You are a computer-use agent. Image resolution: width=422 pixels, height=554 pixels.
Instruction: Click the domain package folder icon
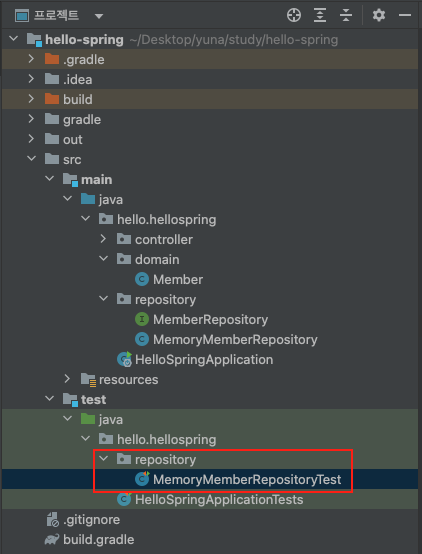tap(124, 259)
